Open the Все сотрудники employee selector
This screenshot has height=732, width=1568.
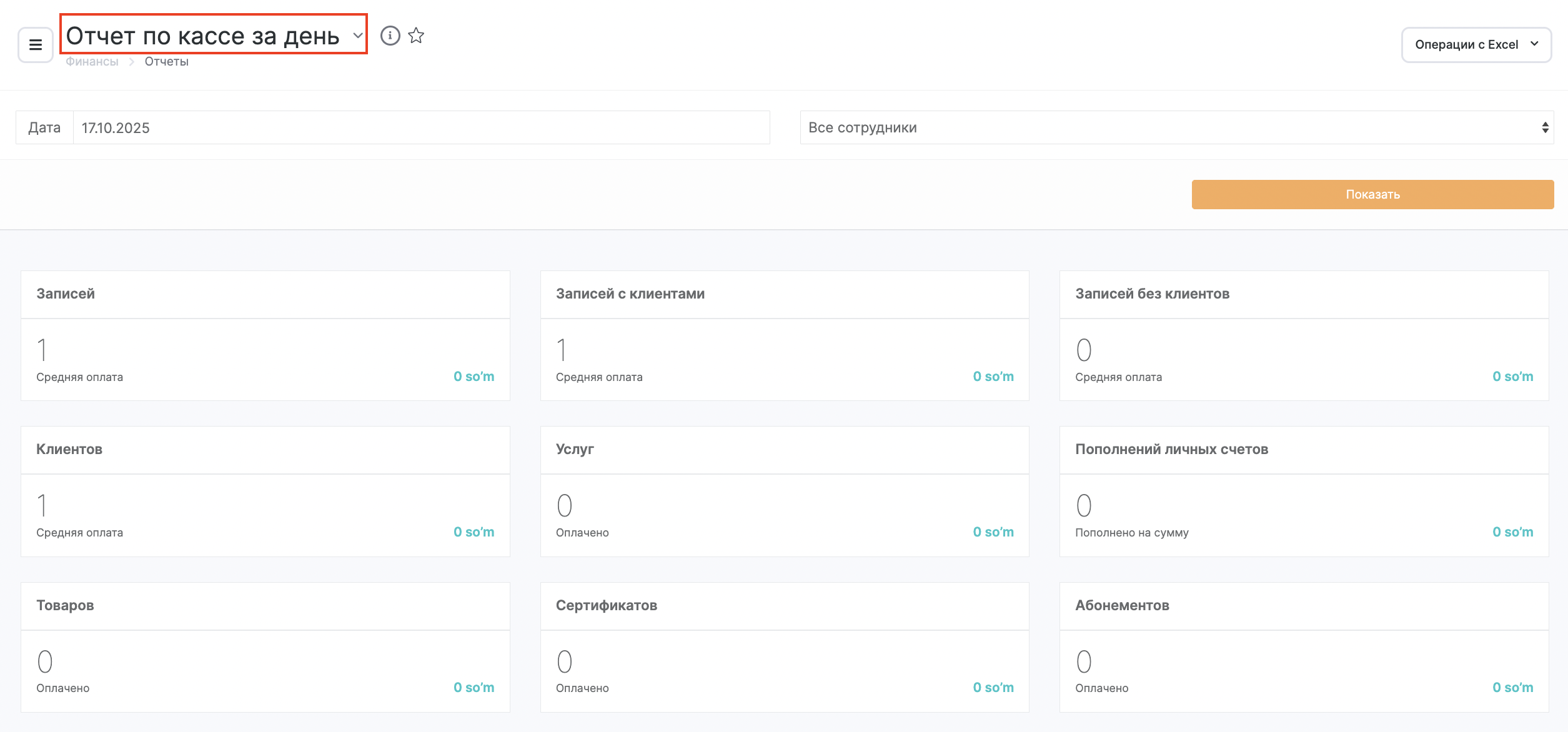point(1176,127)
